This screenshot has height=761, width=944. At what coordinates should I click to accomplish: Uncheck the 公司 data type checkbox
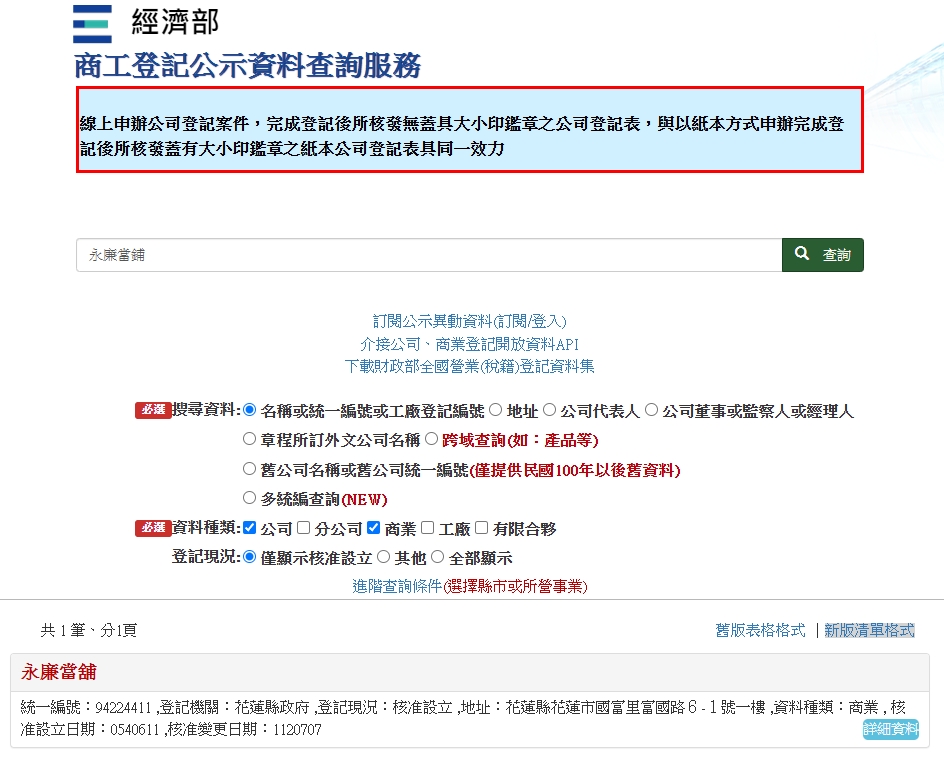[x=249, y=527]
